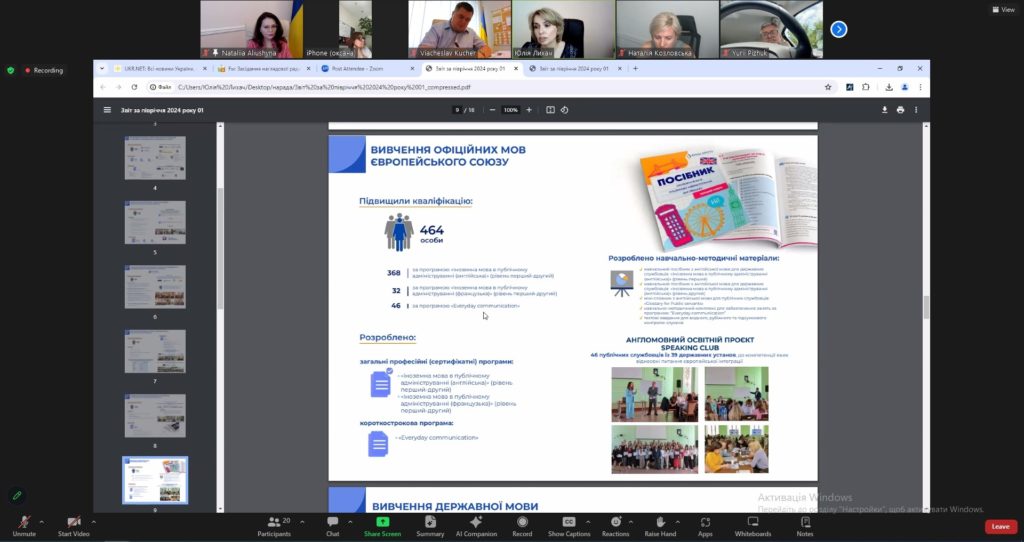Bookmark this page with the star

(x=828, y=87)
